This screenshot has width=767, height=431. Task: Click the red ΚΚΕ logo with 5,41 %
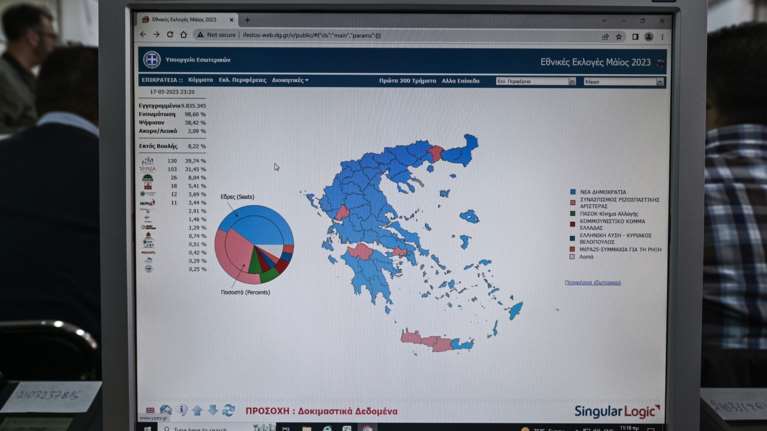148,186
